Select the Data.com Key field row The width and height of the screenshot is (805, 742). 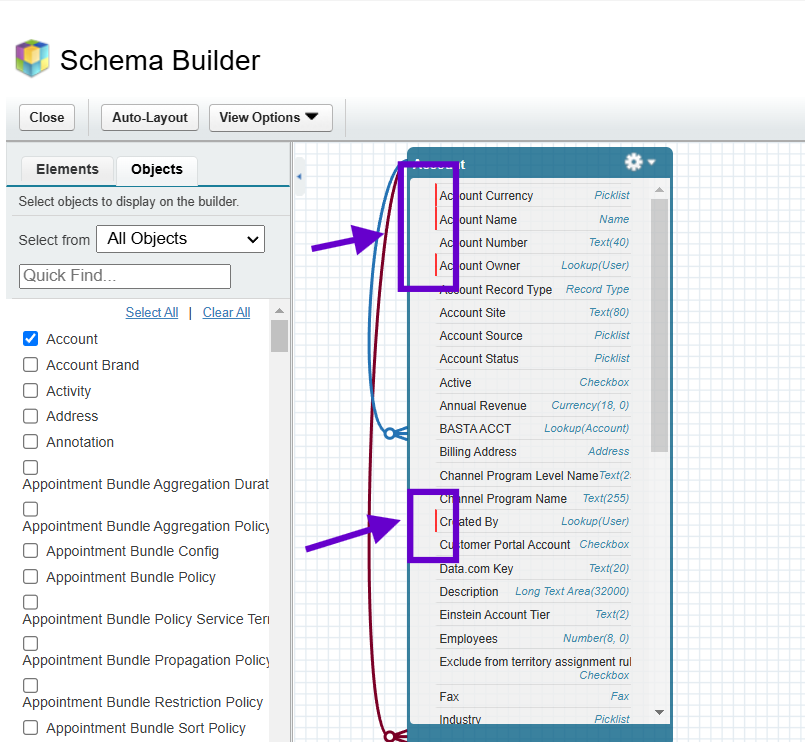(533, 568)
